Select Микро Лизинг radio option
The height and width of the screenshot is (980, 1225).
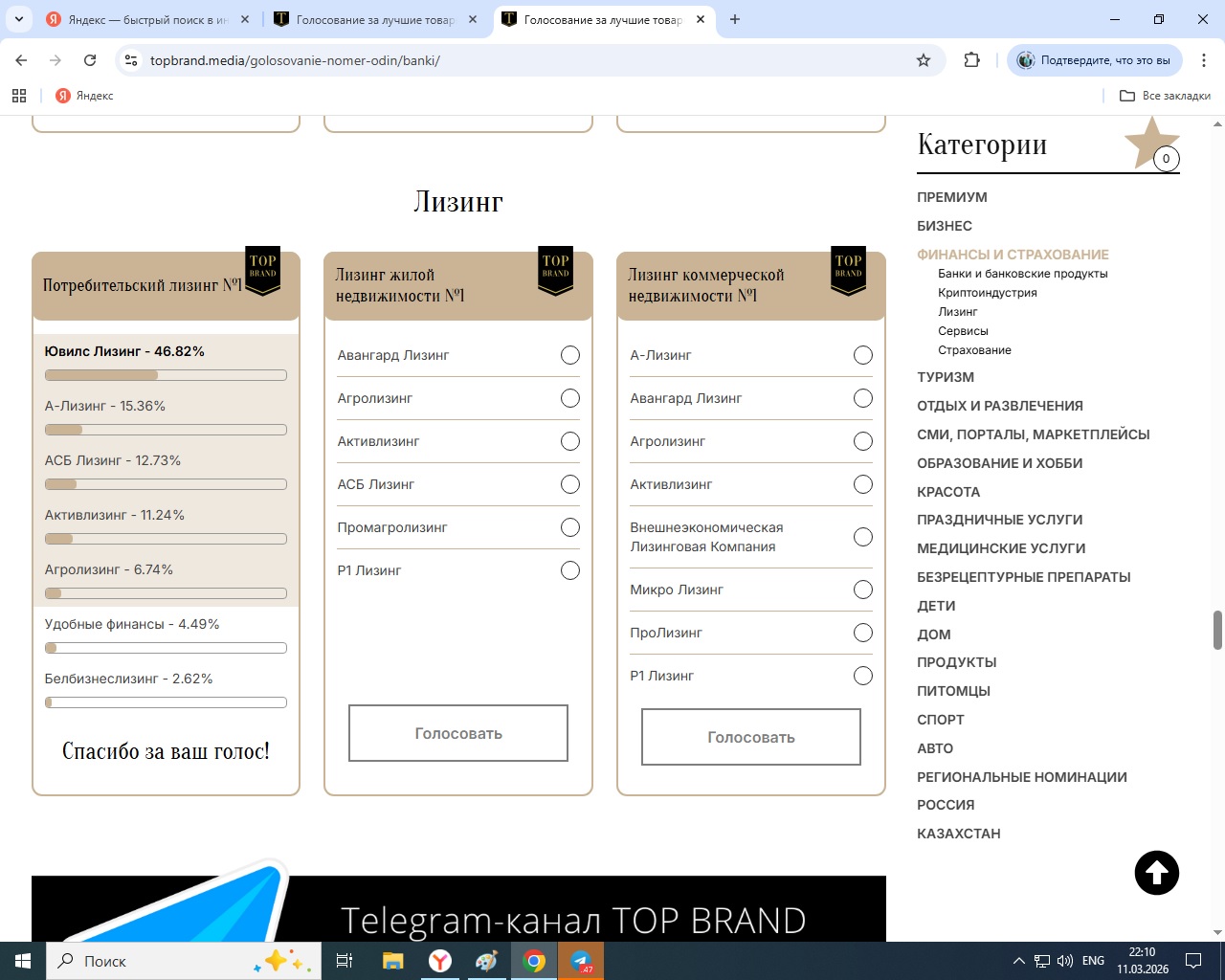point(863,590)
